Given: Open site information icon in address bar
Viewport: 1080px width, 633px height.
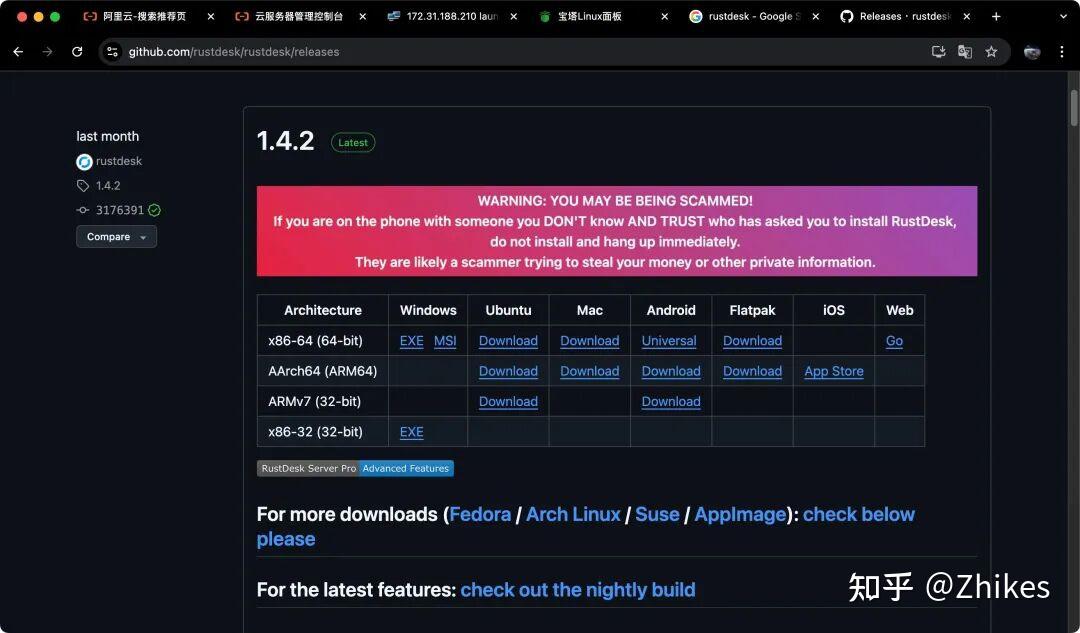Looking at the screenshot, I should pos(112,52).
